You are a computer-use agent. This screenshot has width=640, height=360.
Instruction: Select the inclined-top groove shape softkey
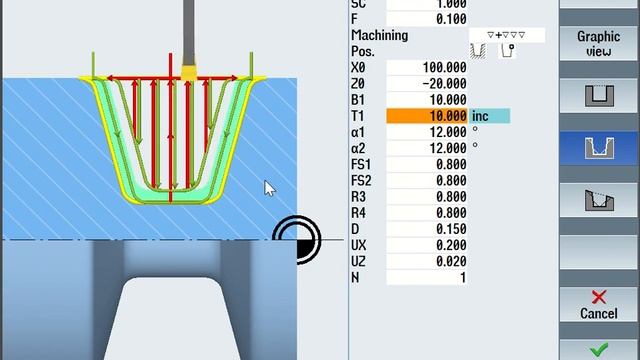(599, 200)
